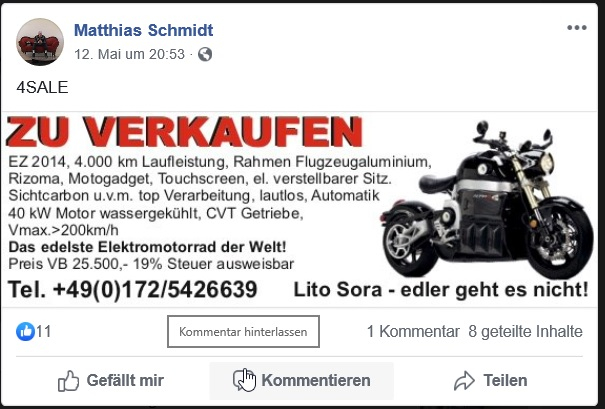
Task: Click the speech bubble comment icon
Action: click(244, 380)
